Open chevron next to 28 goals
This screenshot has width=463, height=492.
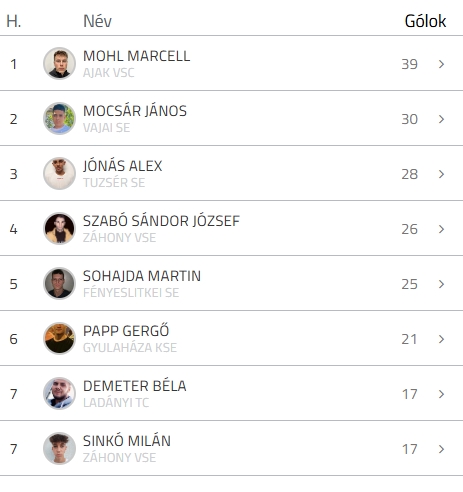coord(441,174)
